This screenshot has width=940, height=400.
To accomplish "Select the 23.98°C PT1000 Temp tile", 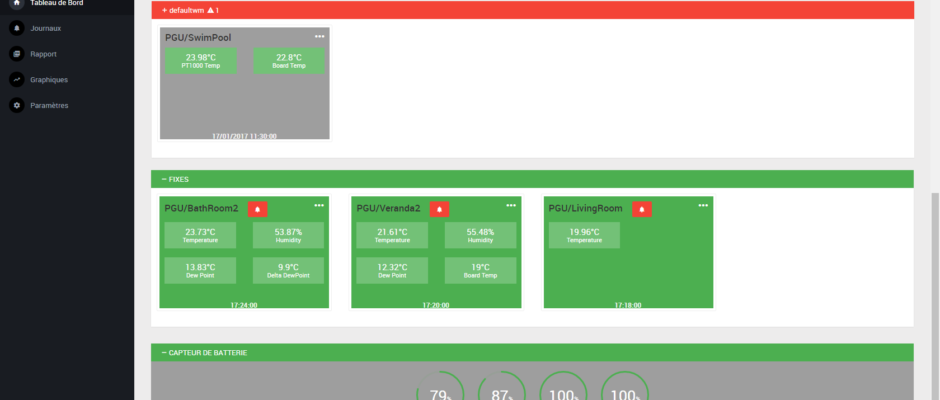I will (x=201, y=61).
